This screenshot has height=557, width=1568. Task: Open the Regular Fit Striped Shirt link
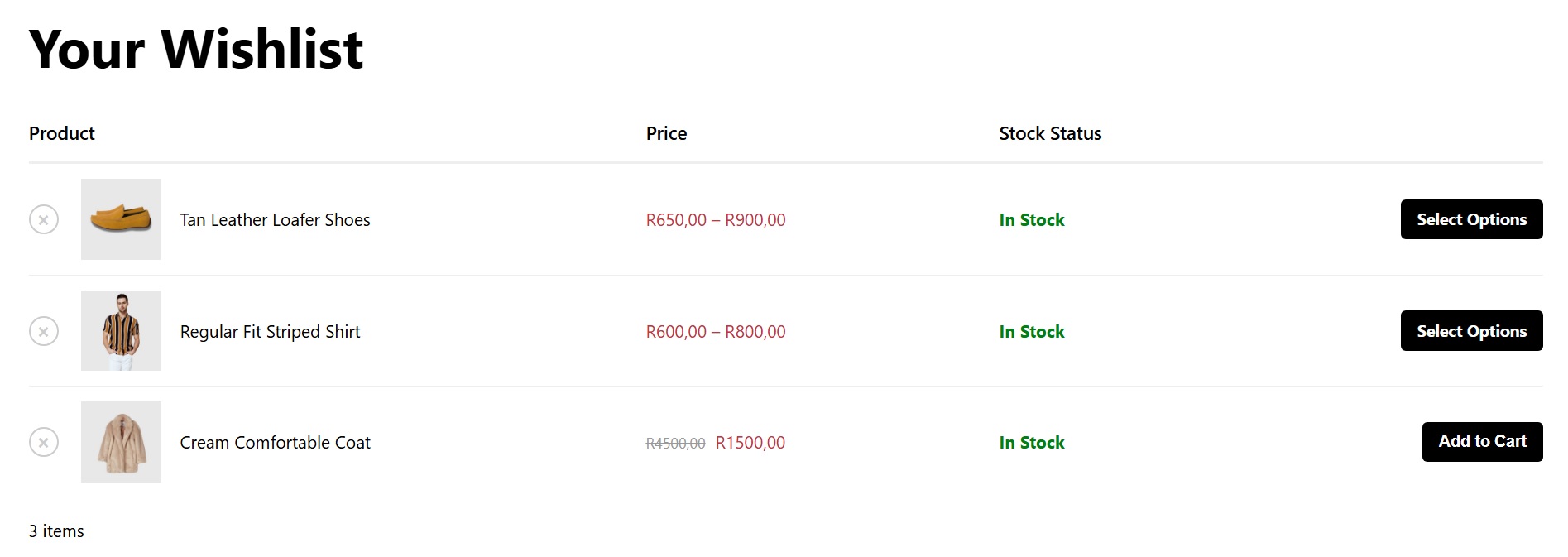click(x=270, y=332)
